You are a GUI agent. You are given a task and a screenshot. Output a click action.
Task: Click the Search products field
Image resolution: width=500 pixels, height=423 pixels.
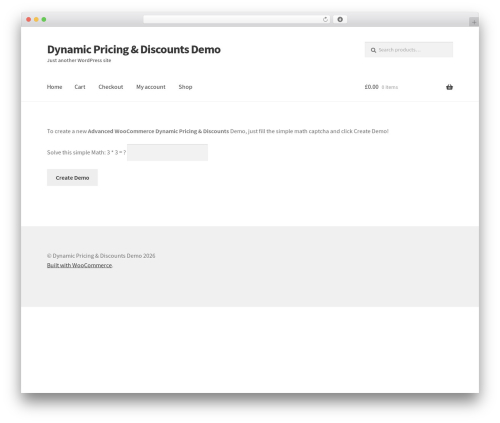pyautogui.click(x=409, y=50)
